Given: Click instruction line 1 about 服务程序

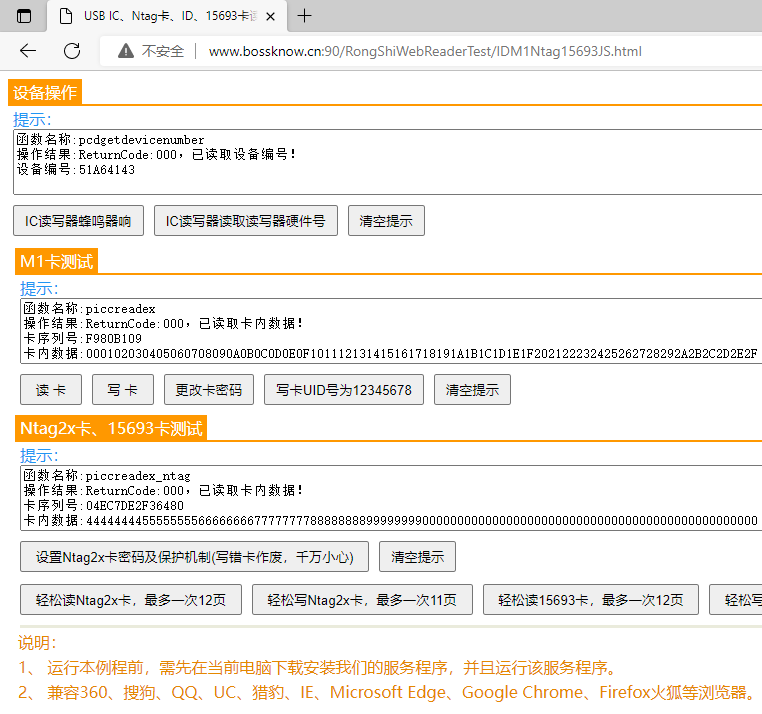Looking at the screenshot, I should pyautogui.click(x=319, y=667).
